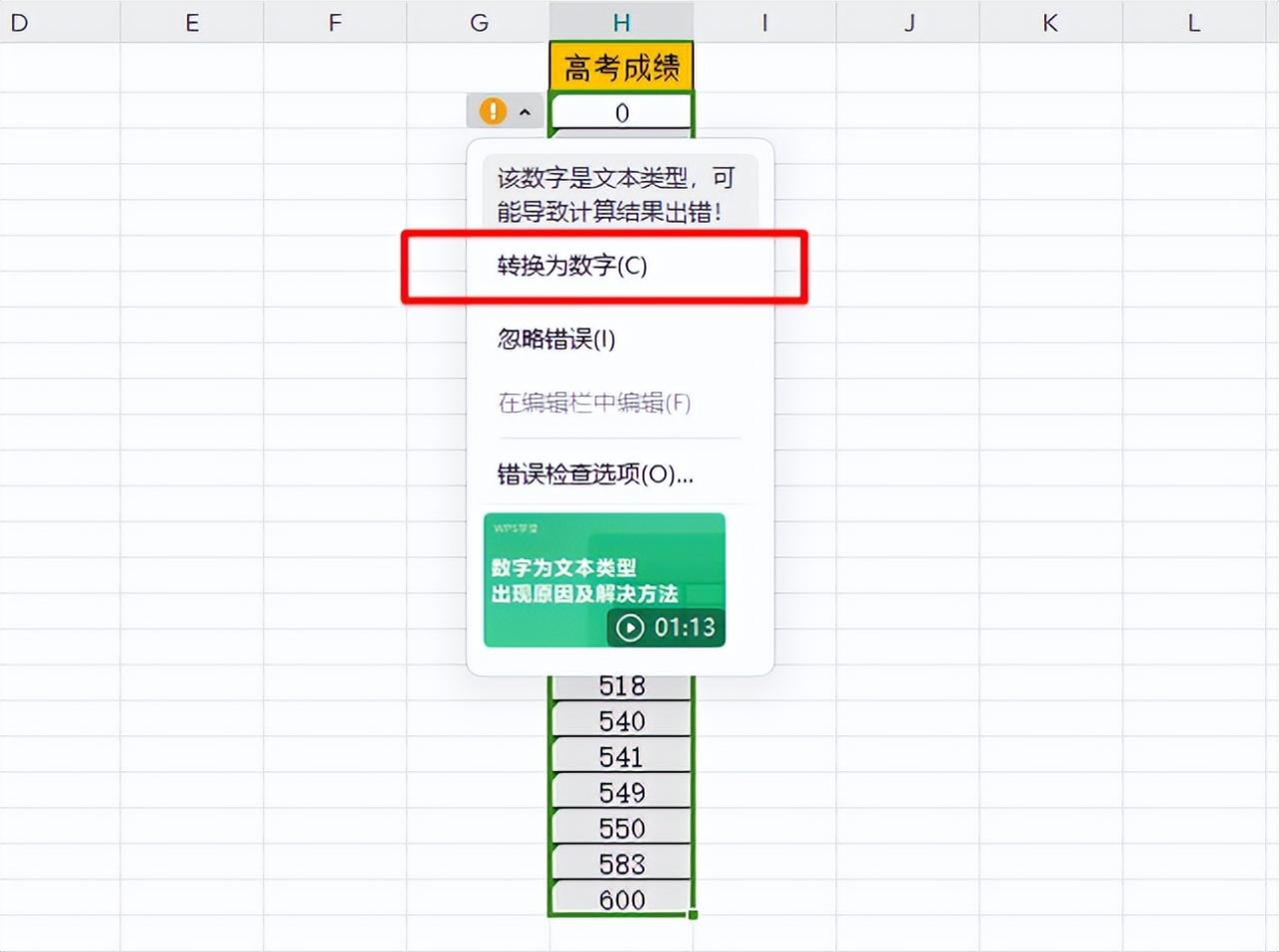
Task: Click the 高考成绩 header cell
Action: click(x=622, y=67)
